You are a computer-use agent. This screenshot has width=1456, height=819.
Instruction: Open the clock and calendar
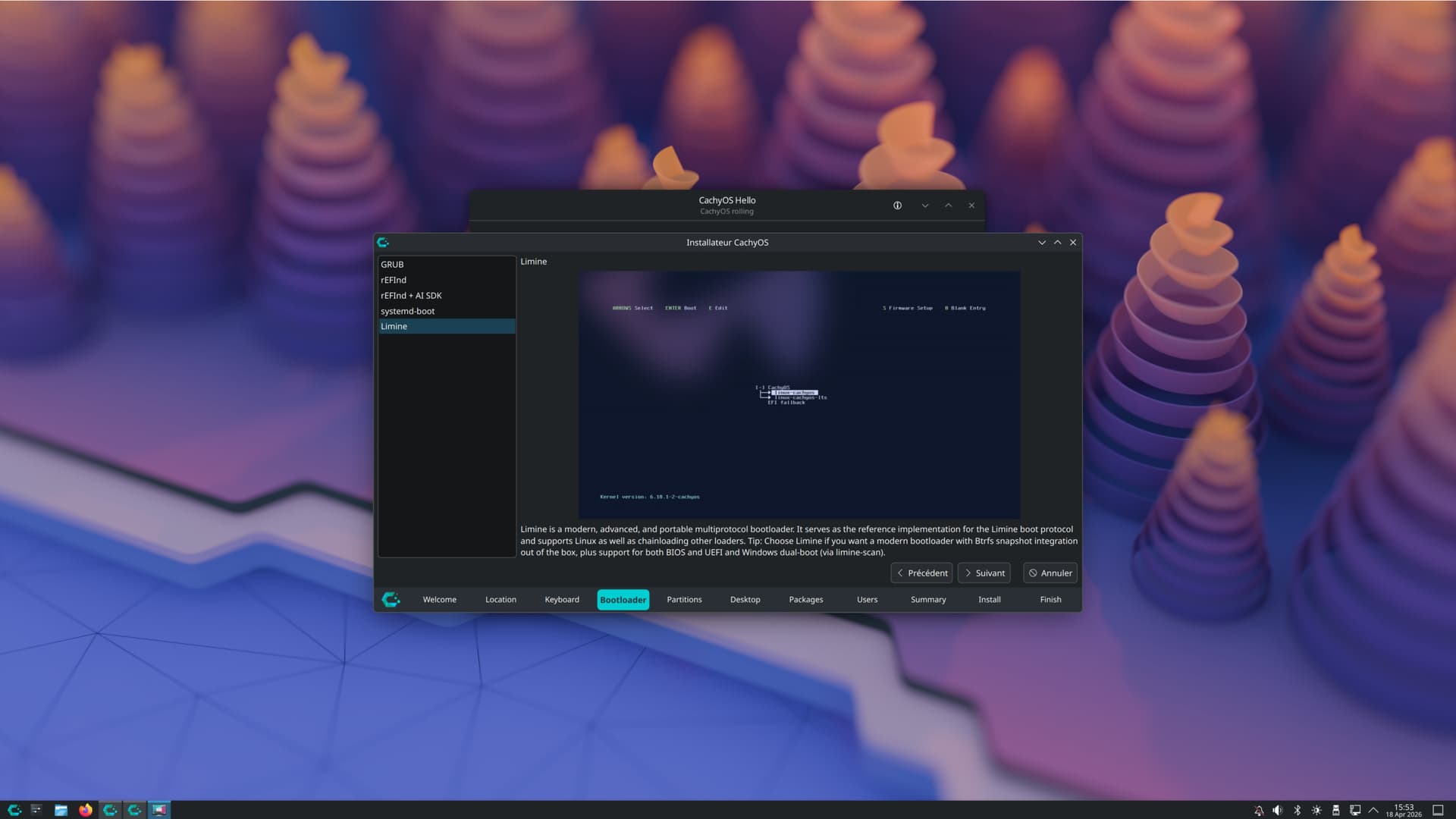[x=1404, y=810]
